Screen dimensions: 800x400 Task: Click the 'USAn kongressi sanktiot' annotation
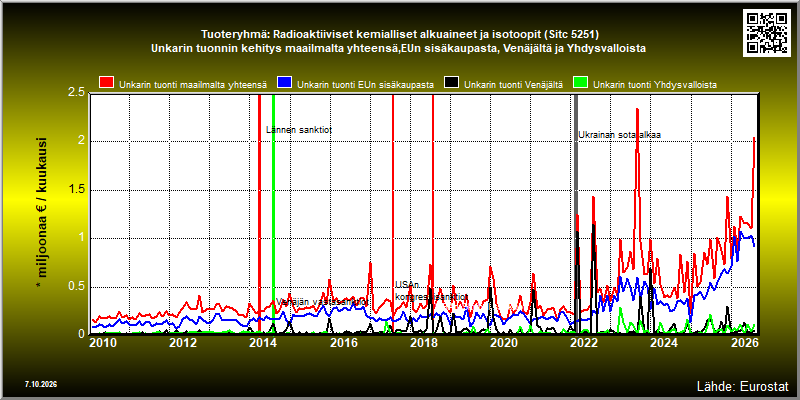pos(431,290)
